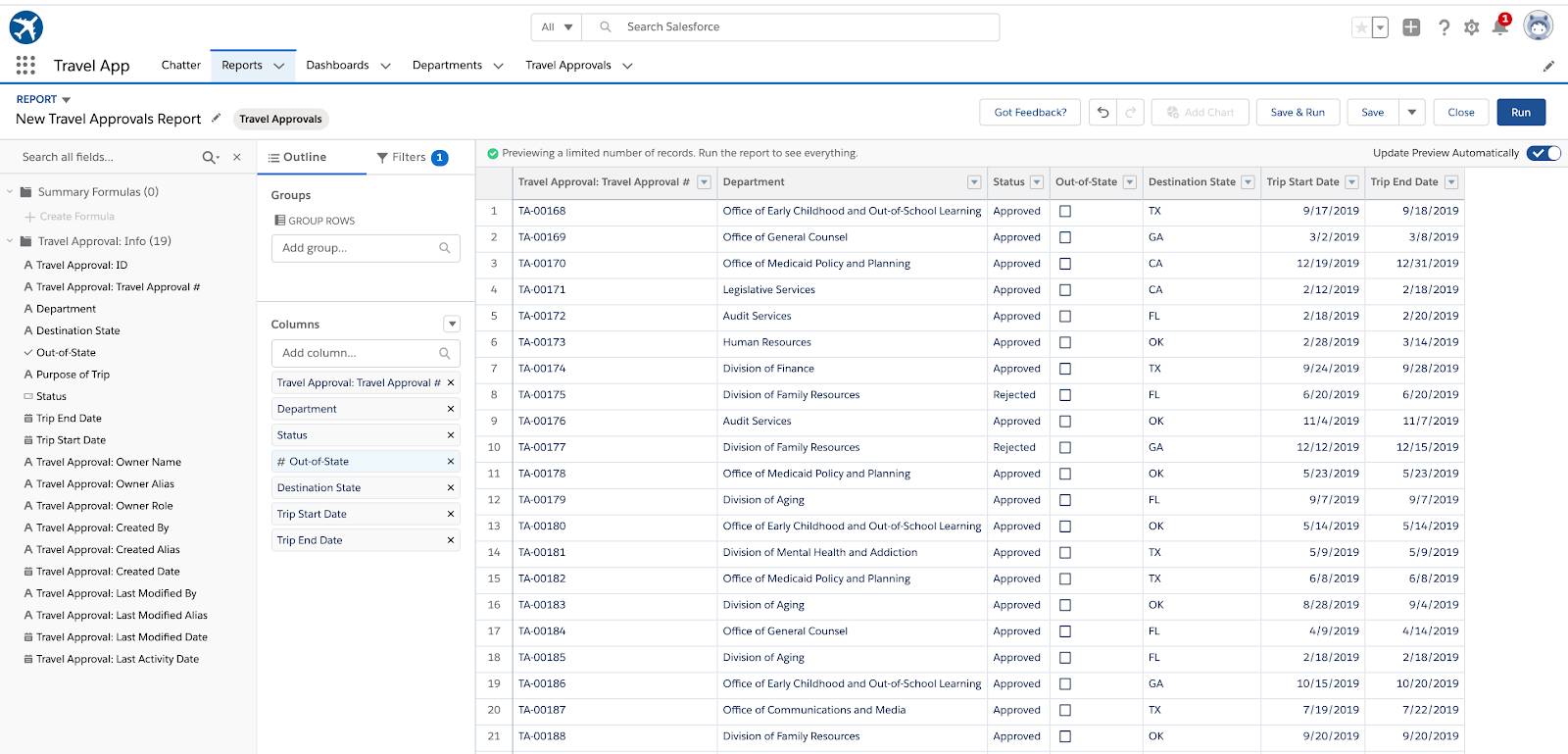Click the notifications bell icon
The height and width of the screenshot is (754, 1568).
[1499, 27]
